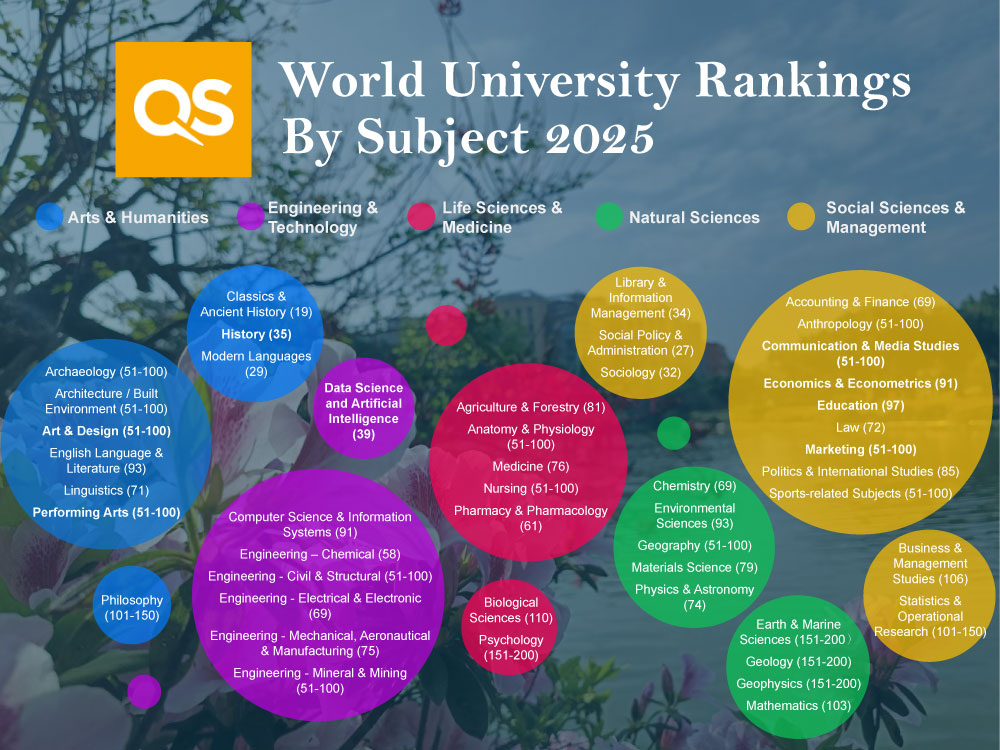Expand the Earth & Marine Sciences listing
Viewport: 1000px width, 750px height.
click(x=798, y=632)
